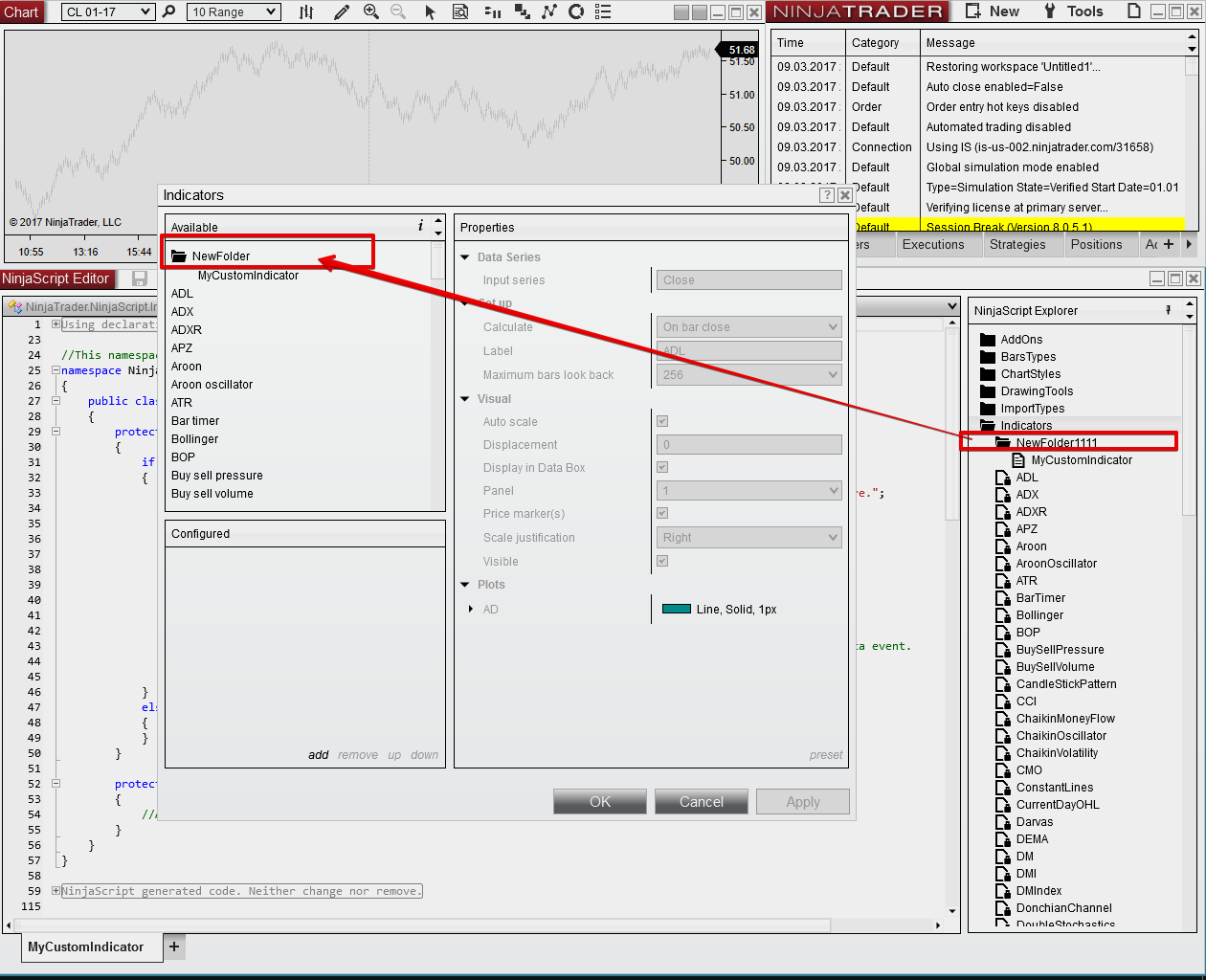Click Apply in the Indicators dialog
Image resolution: width=1206 pixels, height=980 pixels.
pyautogui.click(x=803, y=802)
